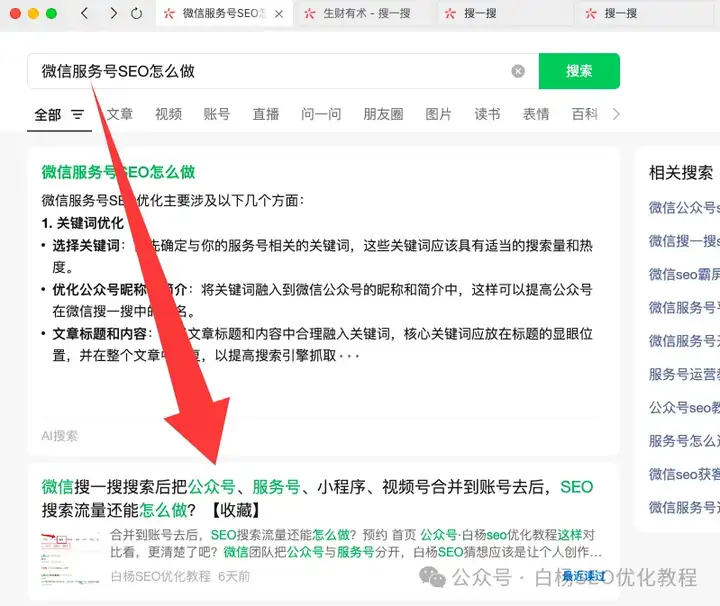Go forward with the forward arrow
Image resolution: width=720 pixels, height=606 pixels.
coord(113,13)
